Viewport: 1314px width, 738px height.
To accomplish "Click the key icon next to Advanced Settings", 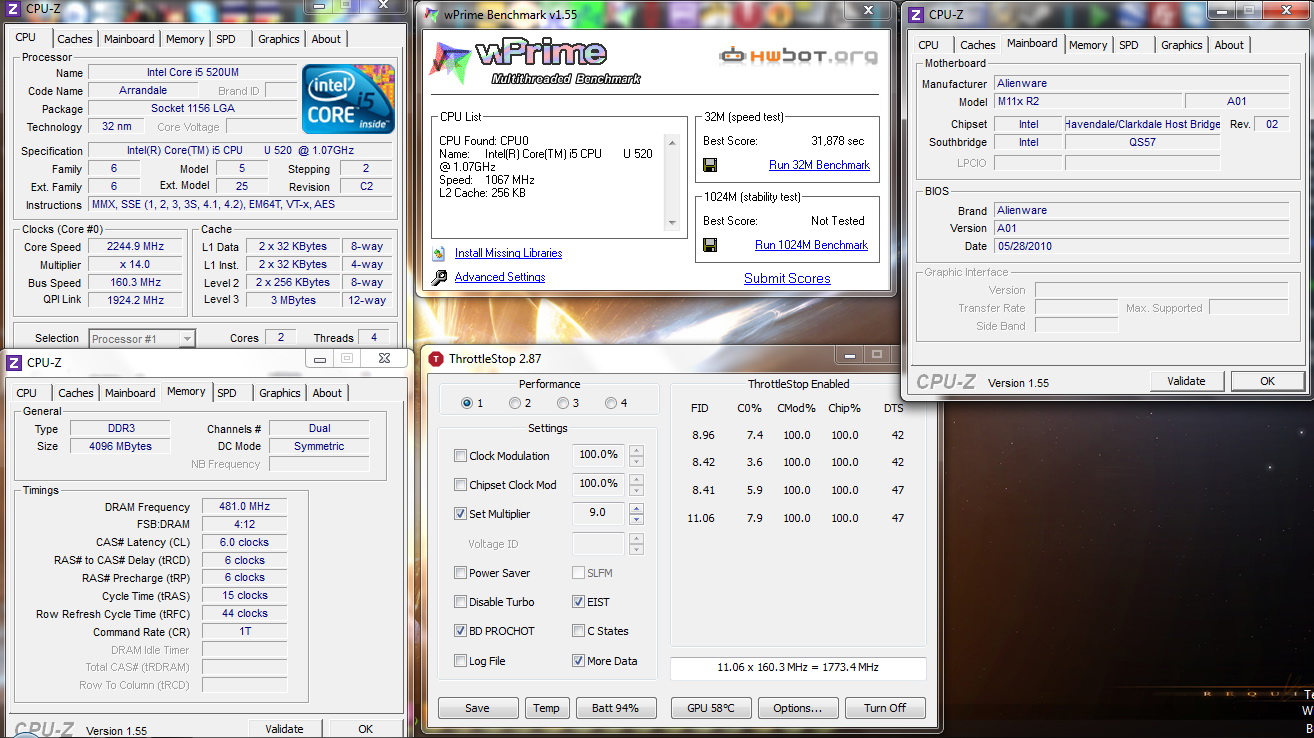I will pos(439,277).
